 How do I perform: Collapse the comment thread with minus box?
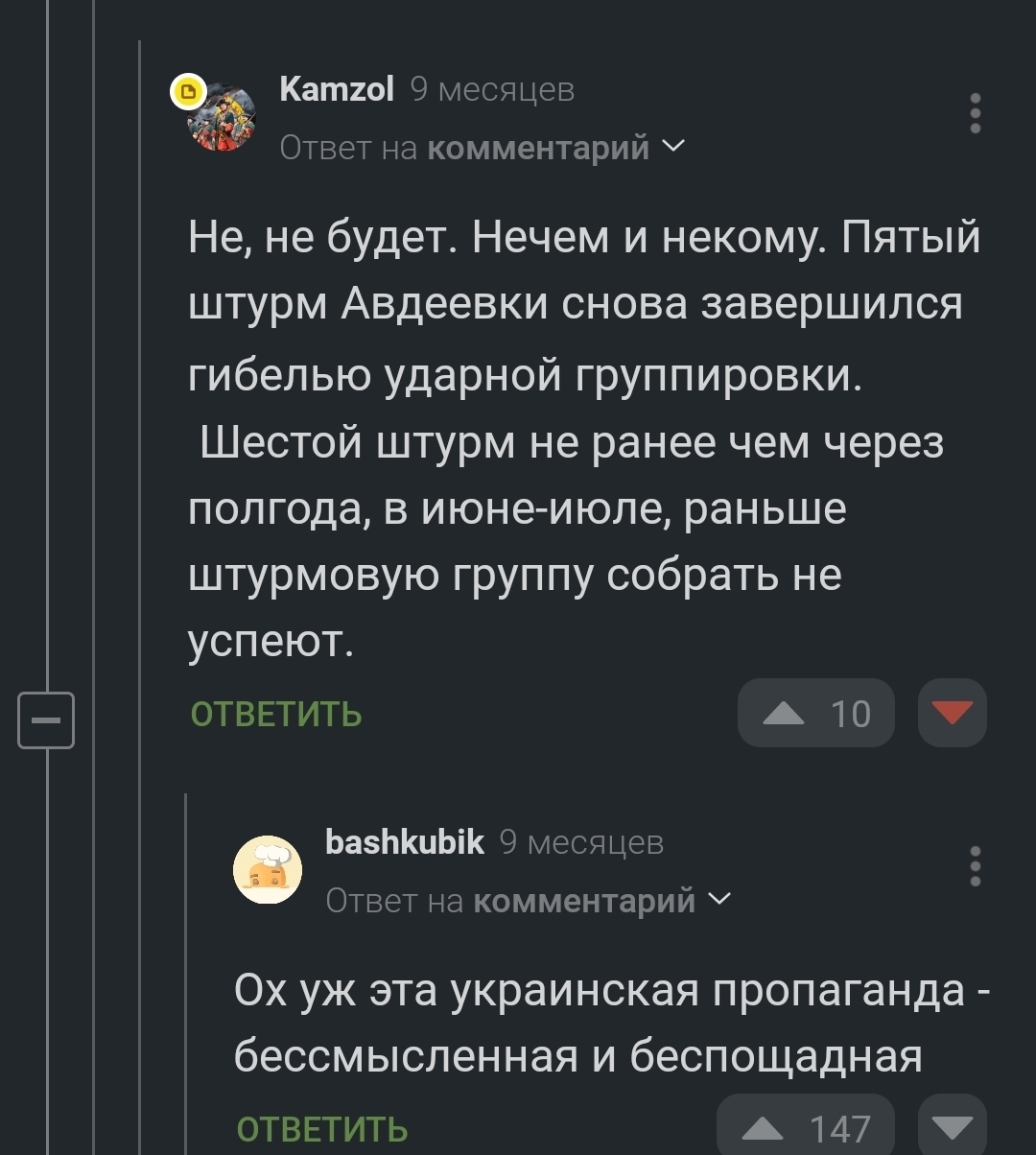tap(46, 719)
